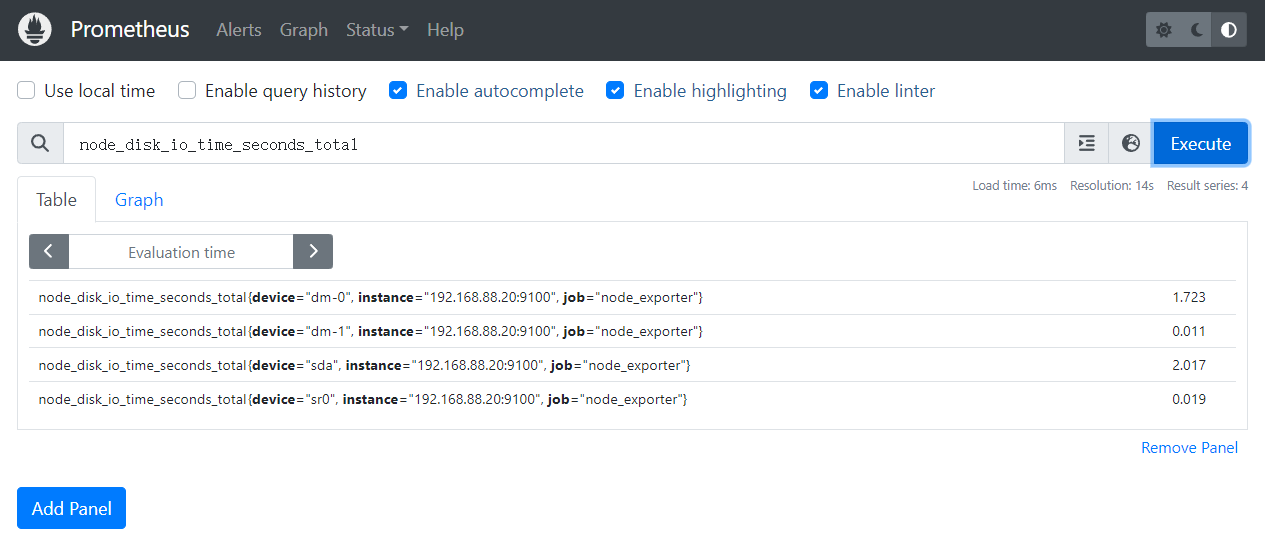The width and height of the screenshot is (1265, 537).
Task: Switch to dark theme with moon icon
Action: coord(1197,30)
